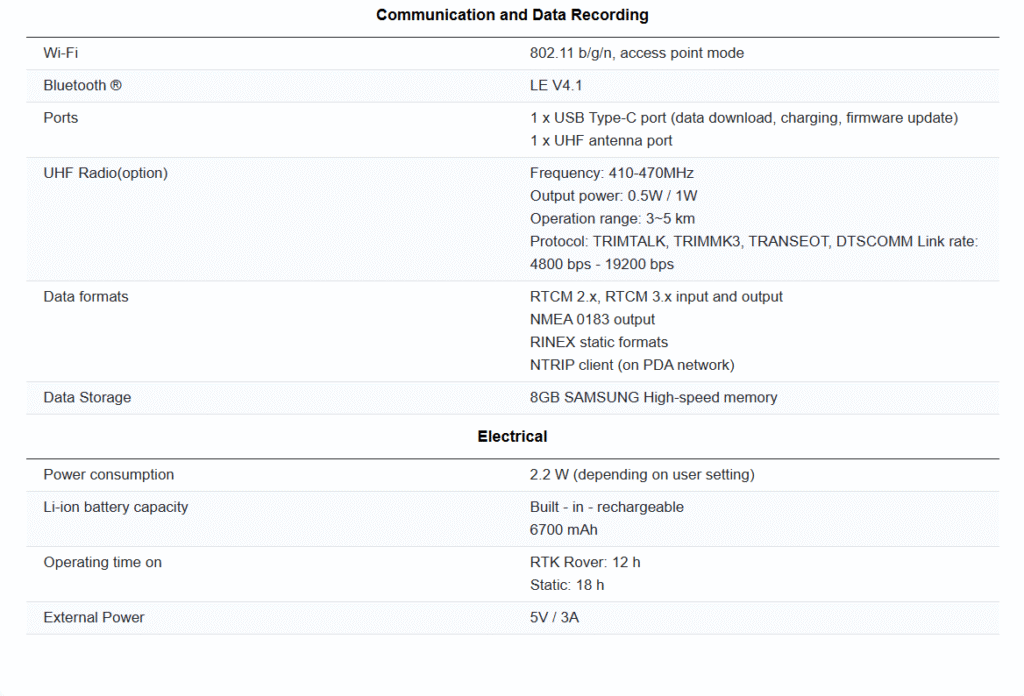
Task: Click the RTK Rover: 12 h line
Action: click(x=585, y=562)
